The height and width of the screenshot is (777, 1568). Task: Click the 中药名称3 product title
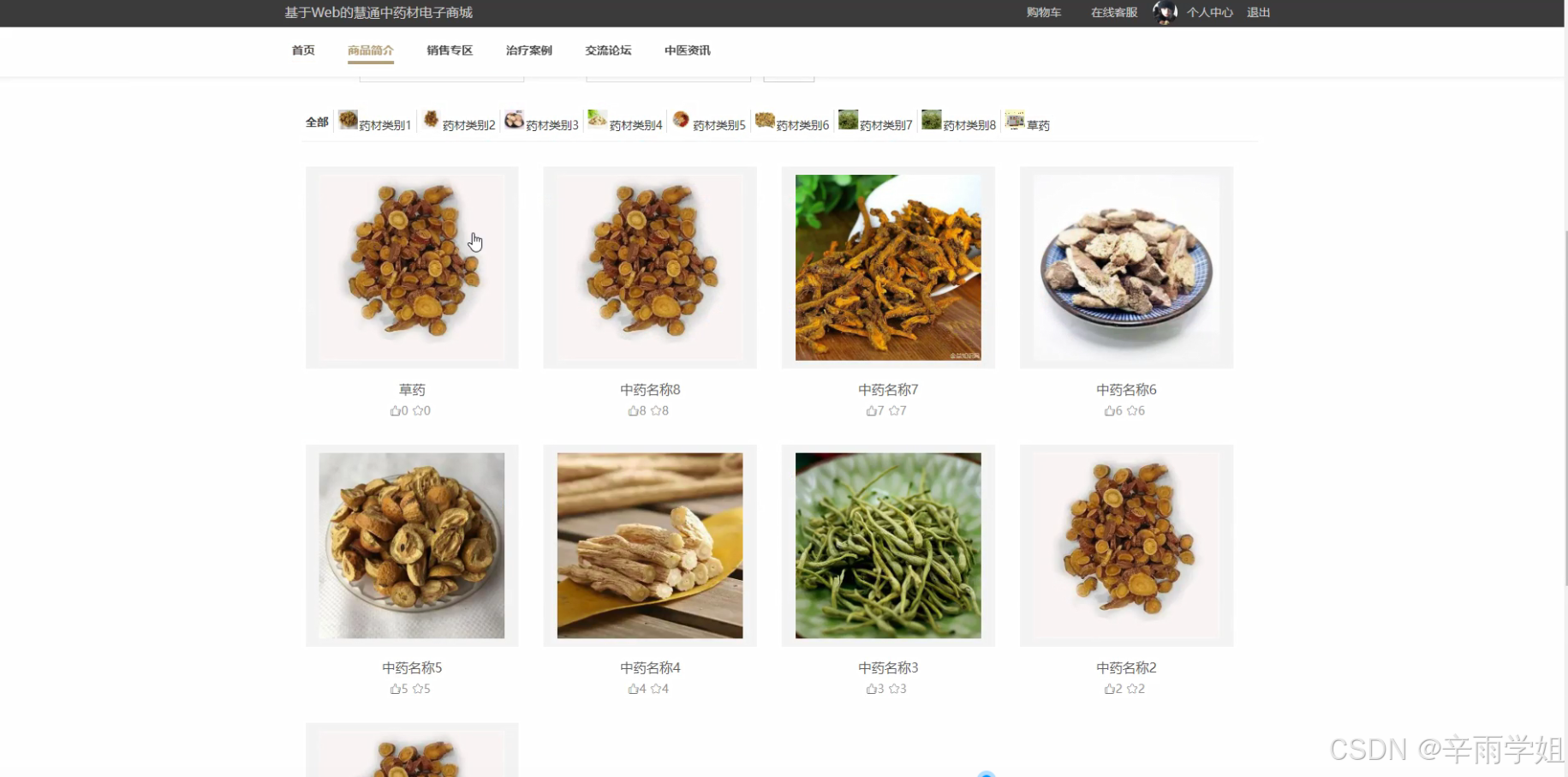click(x=888, y=667)
